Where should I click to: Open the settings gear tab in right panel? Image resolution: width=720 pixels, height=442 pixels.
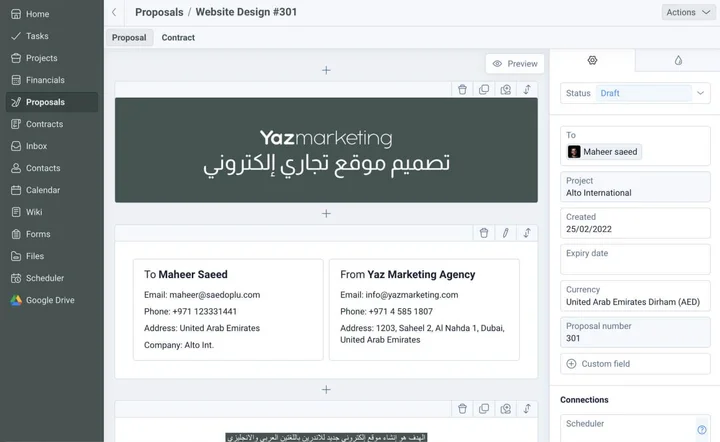(592, 60)
